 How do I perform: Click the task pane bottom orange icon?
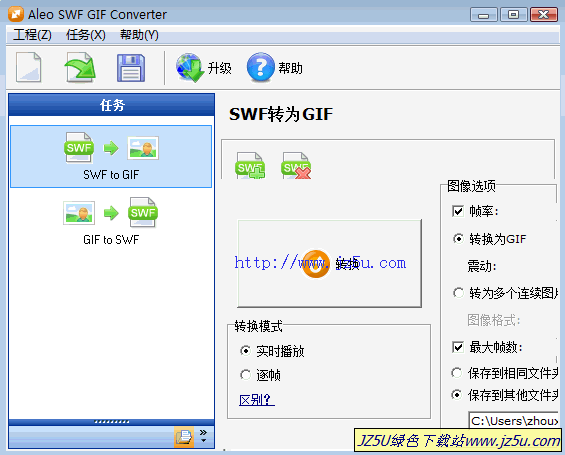tap(184, 437)
